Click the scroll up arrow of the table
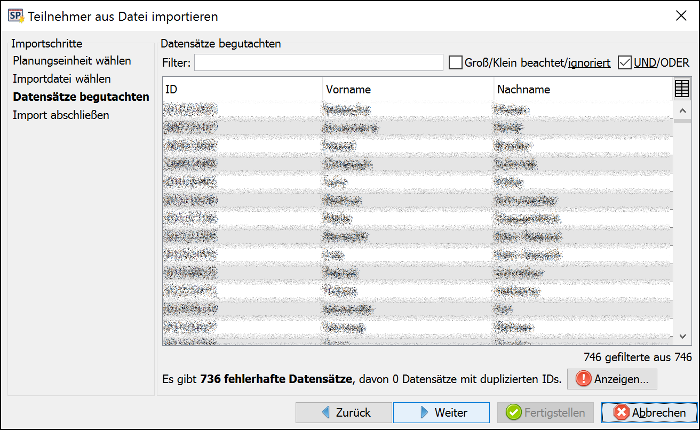The height and width of the screenshot is (430, 700). (683, 110)
